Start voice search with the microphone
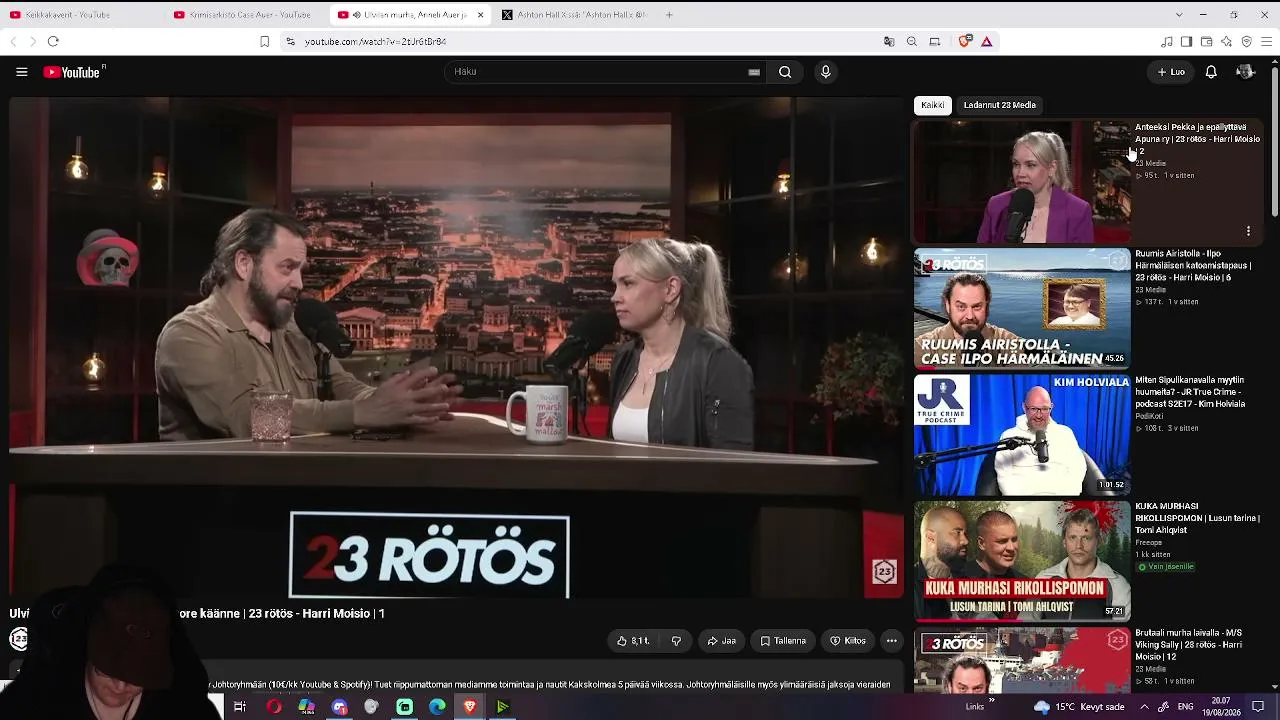1280x720 pixels. click(825, 72)
